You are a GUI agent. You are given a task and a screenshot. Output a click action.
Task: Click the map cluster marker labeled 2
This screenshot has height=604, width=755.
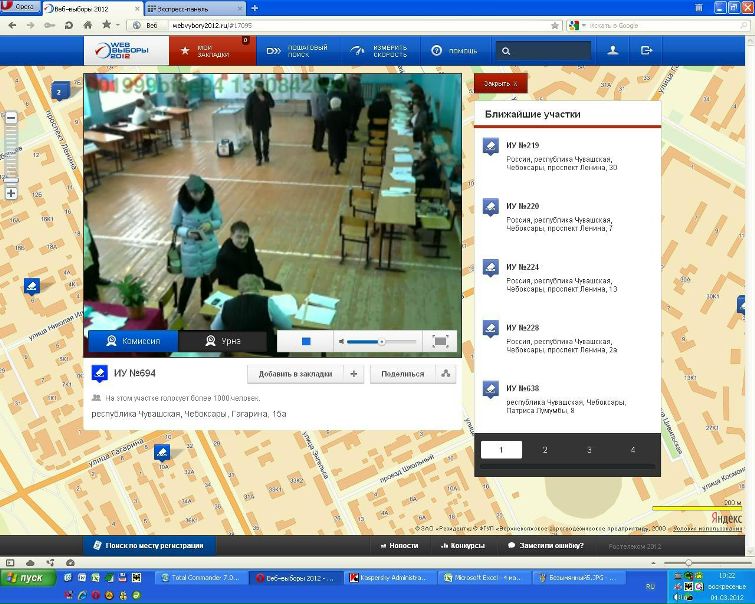[x=60, y=92]
